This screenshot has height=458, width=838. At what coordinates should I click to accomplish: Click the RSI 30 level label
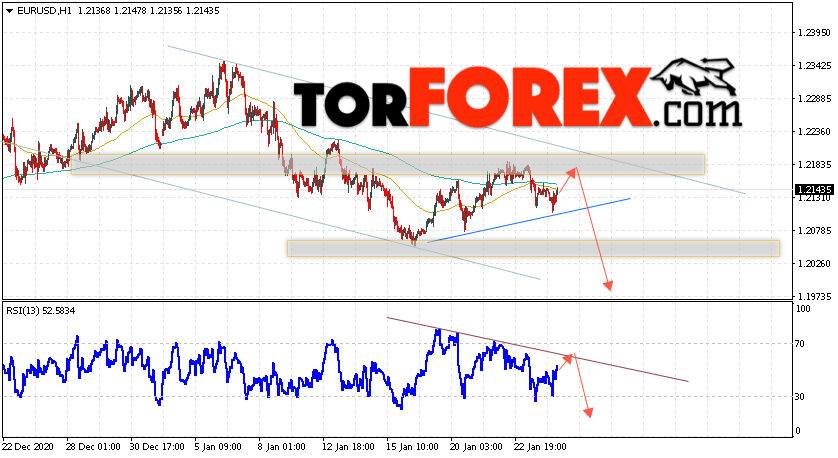click(800, 397)
